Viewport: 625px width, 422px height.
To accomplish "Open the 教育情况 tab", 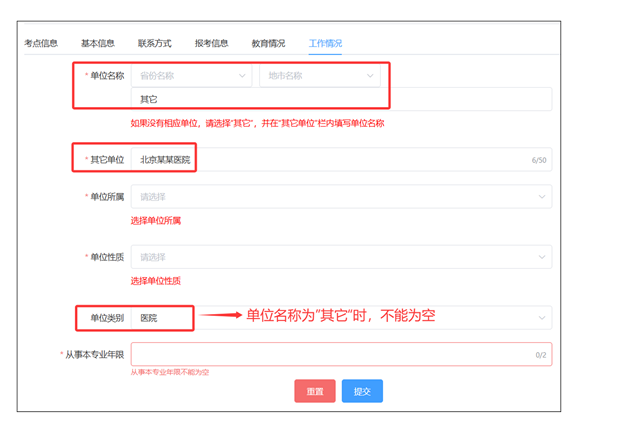I will click(268, 43).
